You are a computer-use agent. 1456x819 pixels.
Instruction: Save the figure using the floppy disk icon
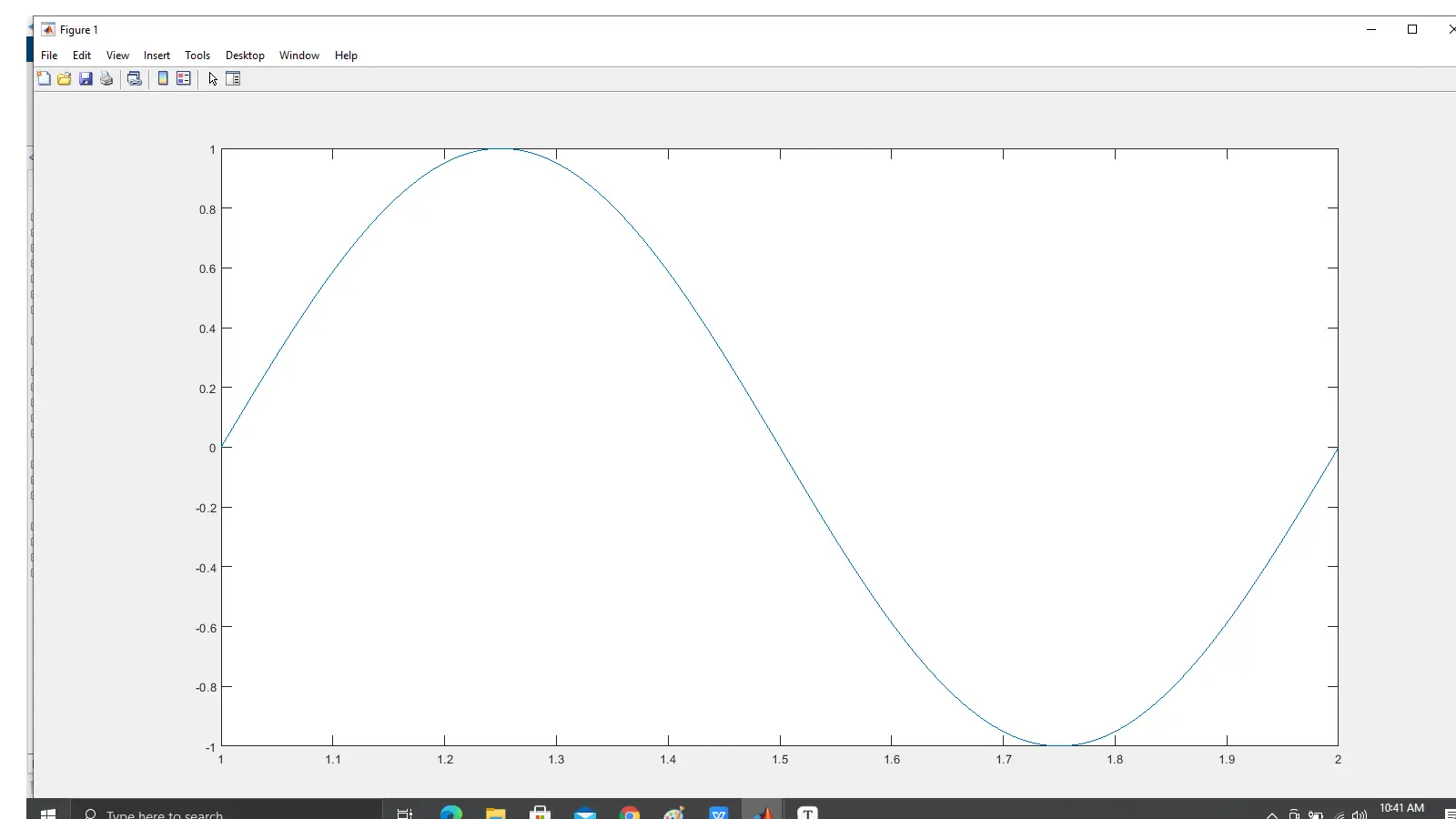[x=86, y=78]
